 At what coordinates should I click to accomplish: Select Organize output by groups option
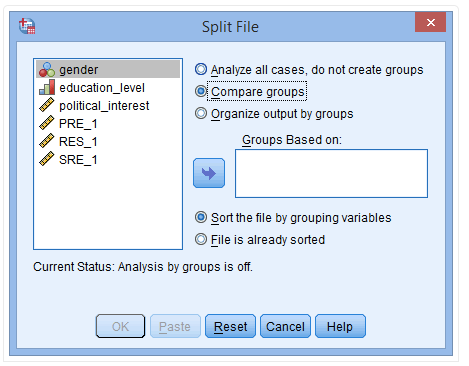coord(201,113)
